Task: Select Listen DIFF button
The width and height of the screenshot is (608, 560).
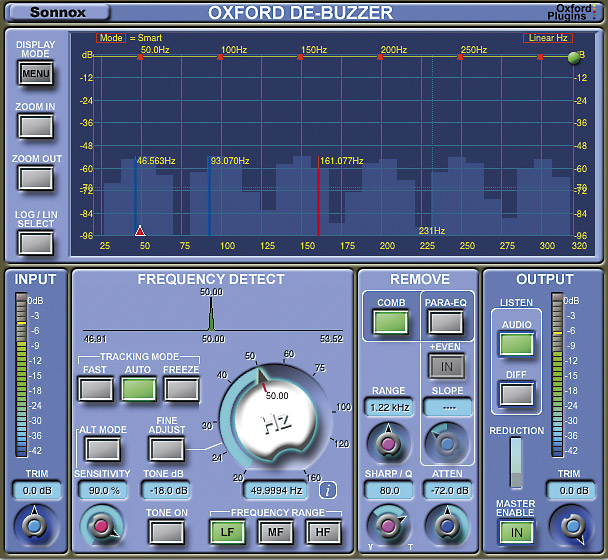Action: (516, 394)
